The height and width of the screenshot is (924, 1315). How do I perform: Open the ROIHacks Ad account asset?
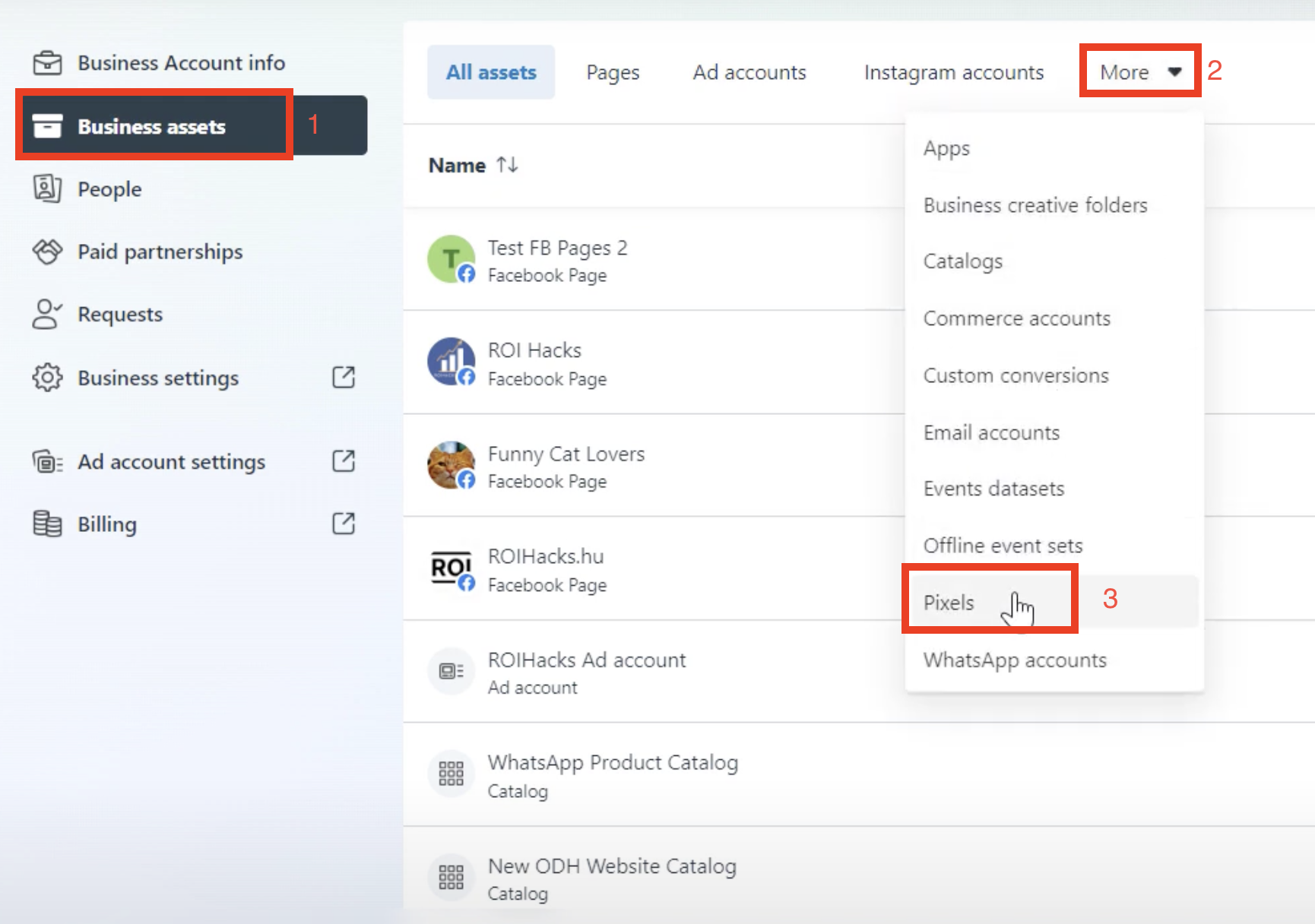point(587,660)
